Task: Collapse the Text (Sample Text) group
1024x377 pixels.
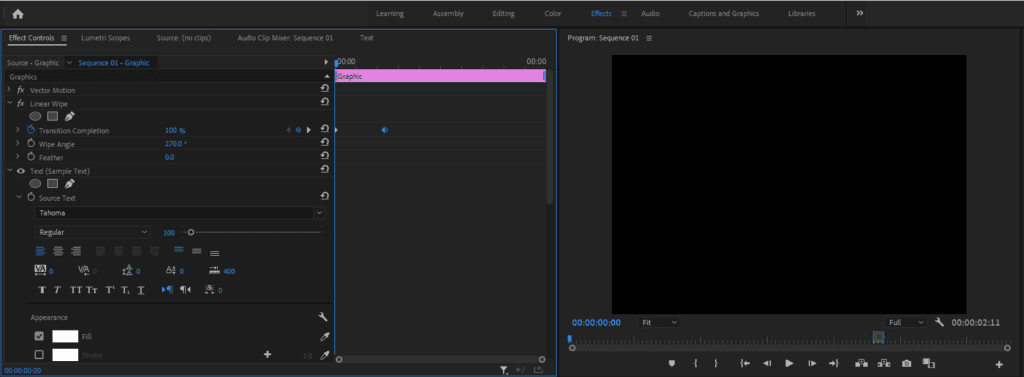Action: (x=9, y=171)
